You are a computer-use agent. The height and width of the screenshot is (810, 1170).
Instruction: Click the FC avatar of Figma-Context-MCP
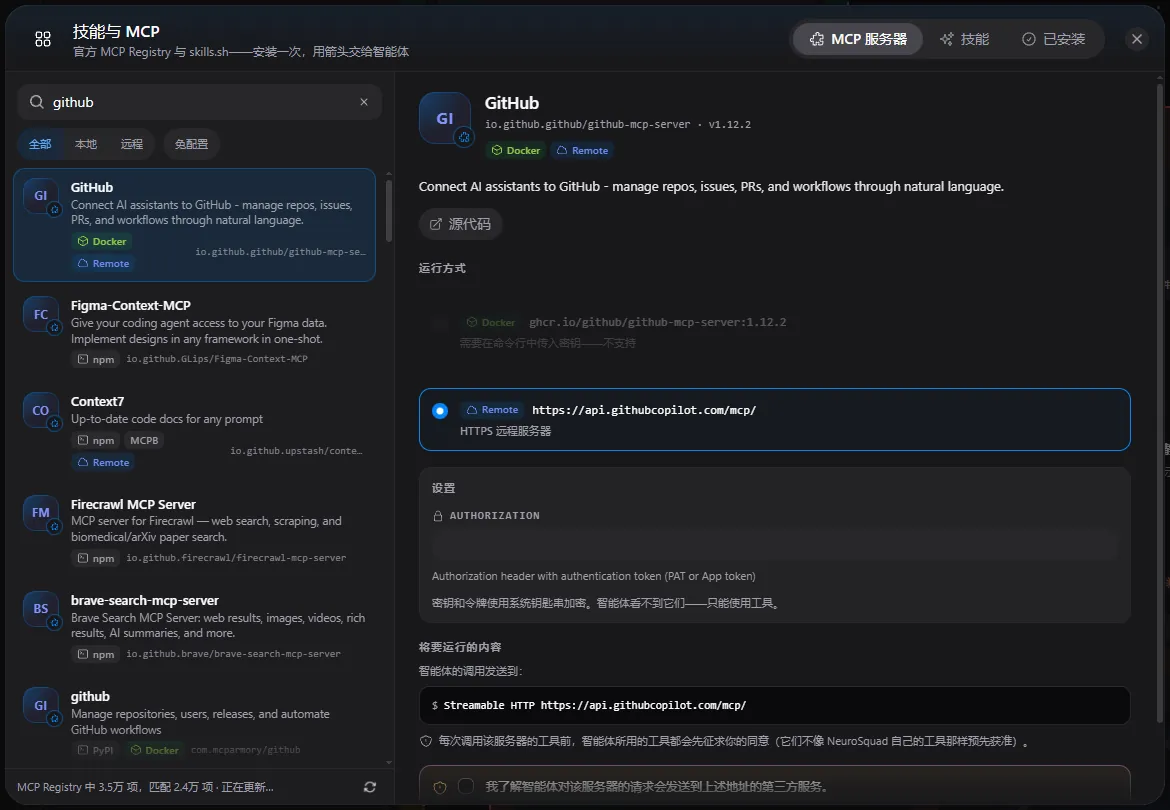[40, 314]
